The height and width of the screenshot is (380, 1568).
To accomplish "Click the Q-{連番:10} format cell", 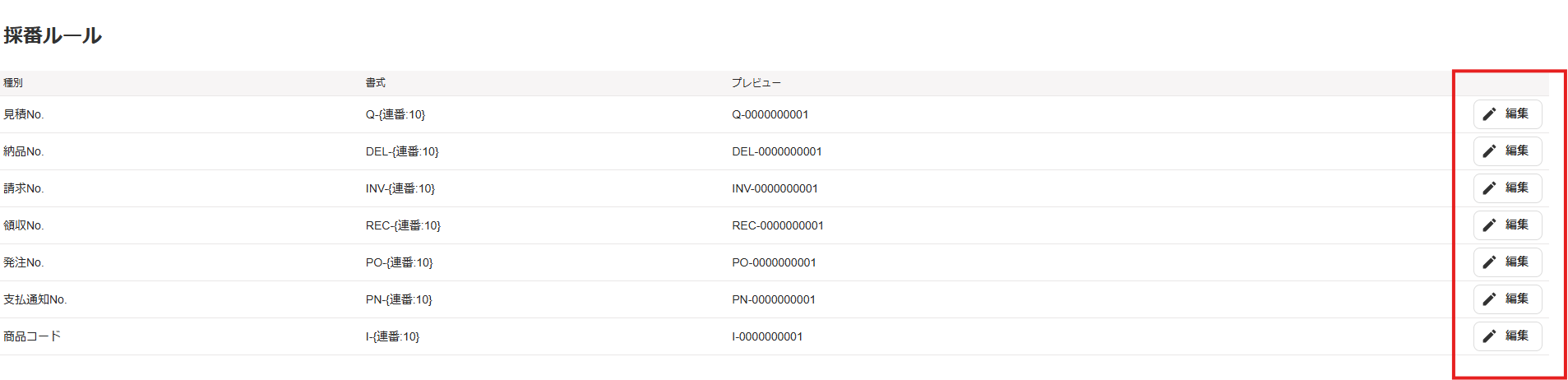I will tap(395, 114).
